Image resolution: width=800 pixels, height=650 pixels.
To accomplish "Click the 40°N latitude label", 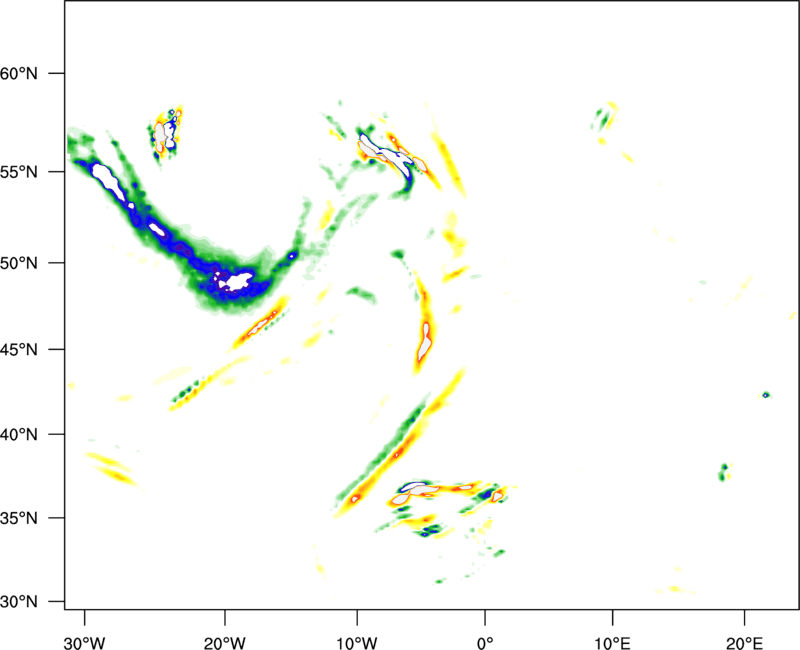I will click(x=19, y=435).
